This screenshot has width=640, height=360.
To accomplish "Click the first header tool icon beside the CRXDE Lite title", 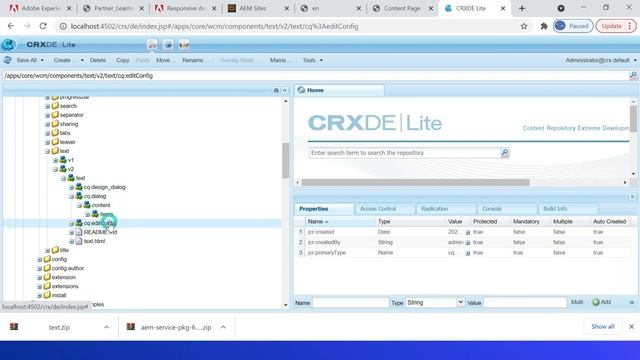I will click(152, 44).
